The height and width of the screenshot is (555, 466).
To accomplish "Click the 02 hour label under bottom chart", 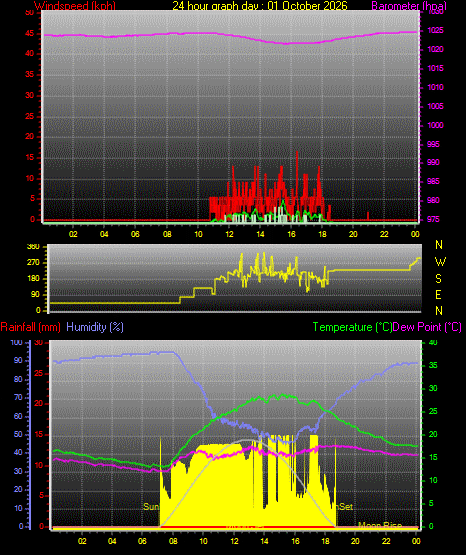I will (82, 541).
